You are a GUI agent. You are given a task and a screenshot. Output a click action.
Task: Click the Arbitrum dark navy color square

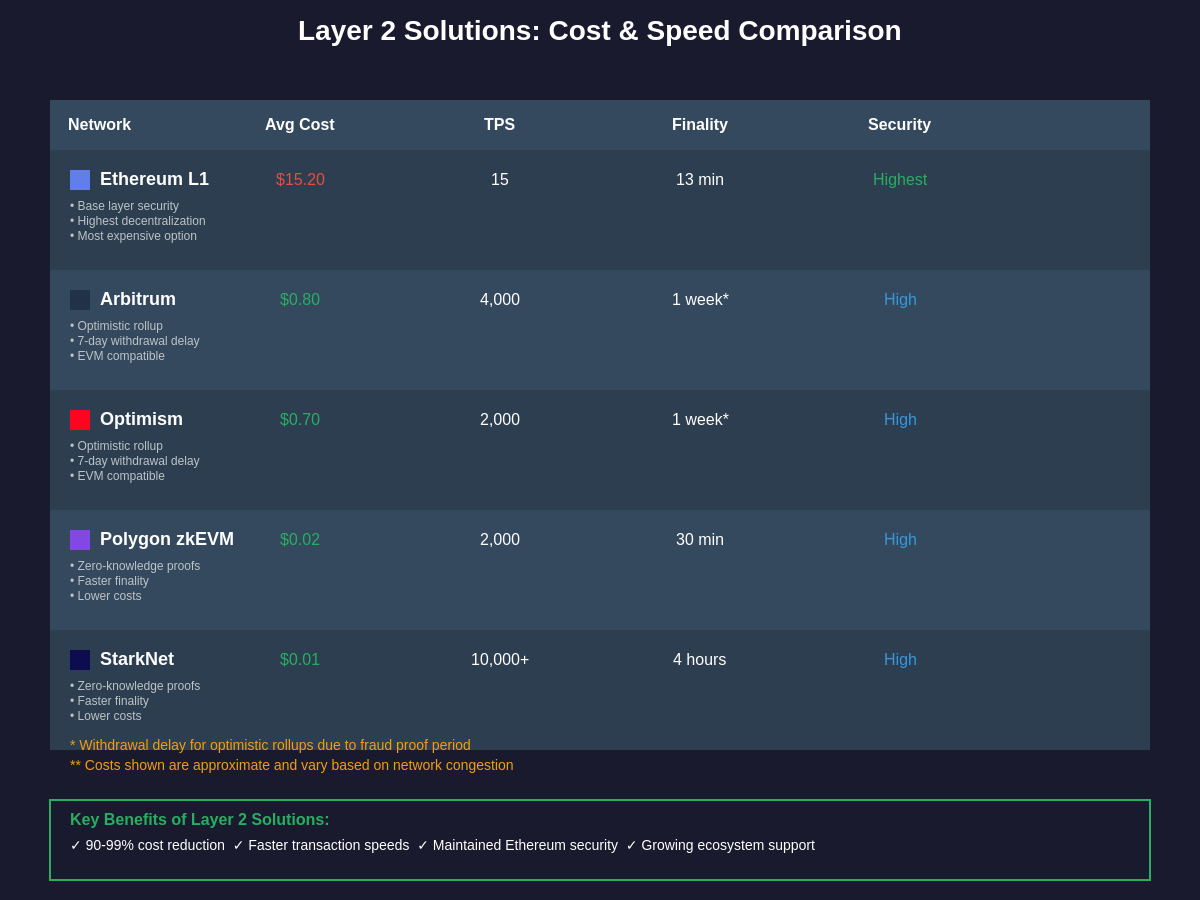(x=80, y=300)
